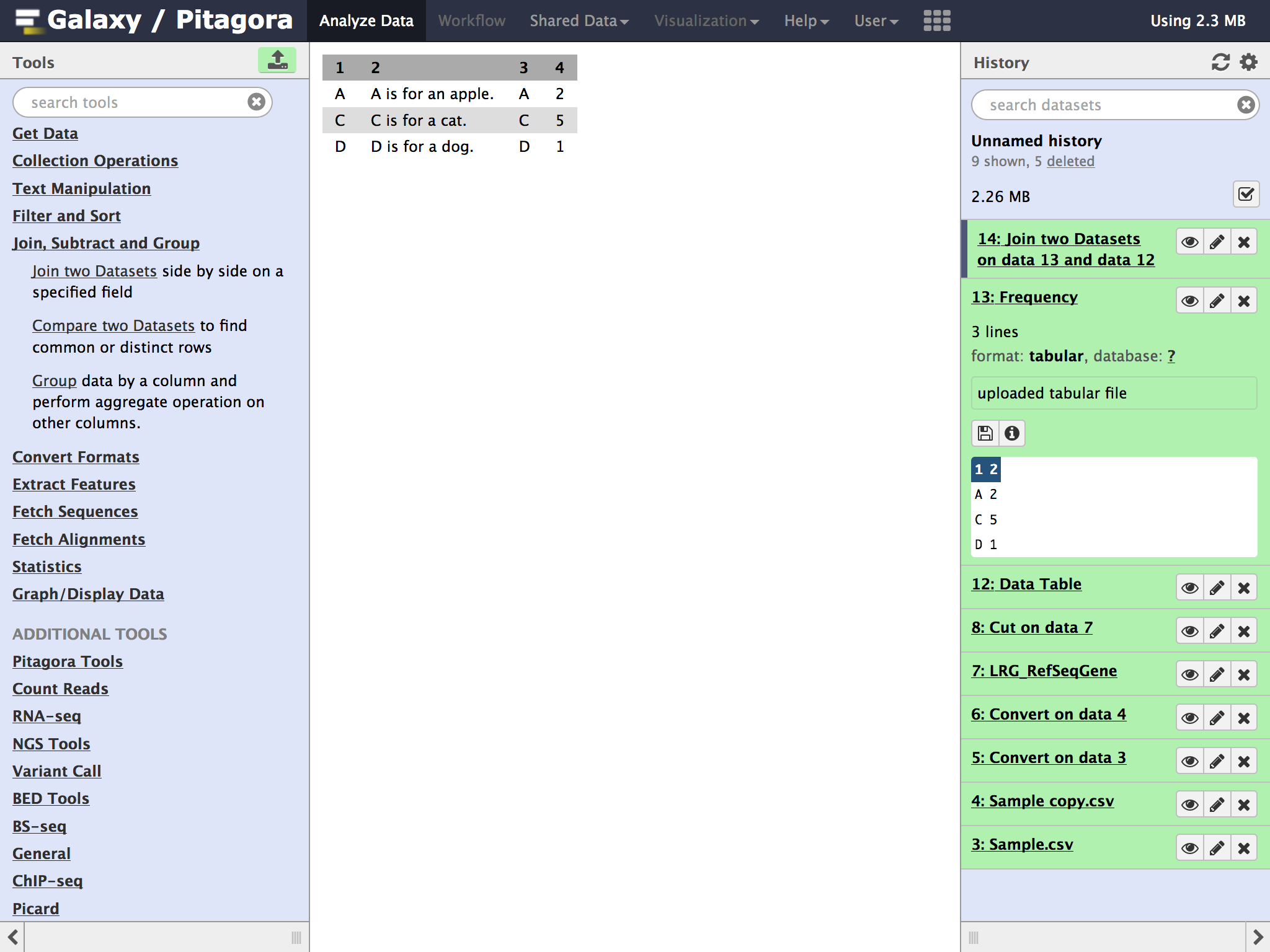Clear the search tools field

click(256, 102)
